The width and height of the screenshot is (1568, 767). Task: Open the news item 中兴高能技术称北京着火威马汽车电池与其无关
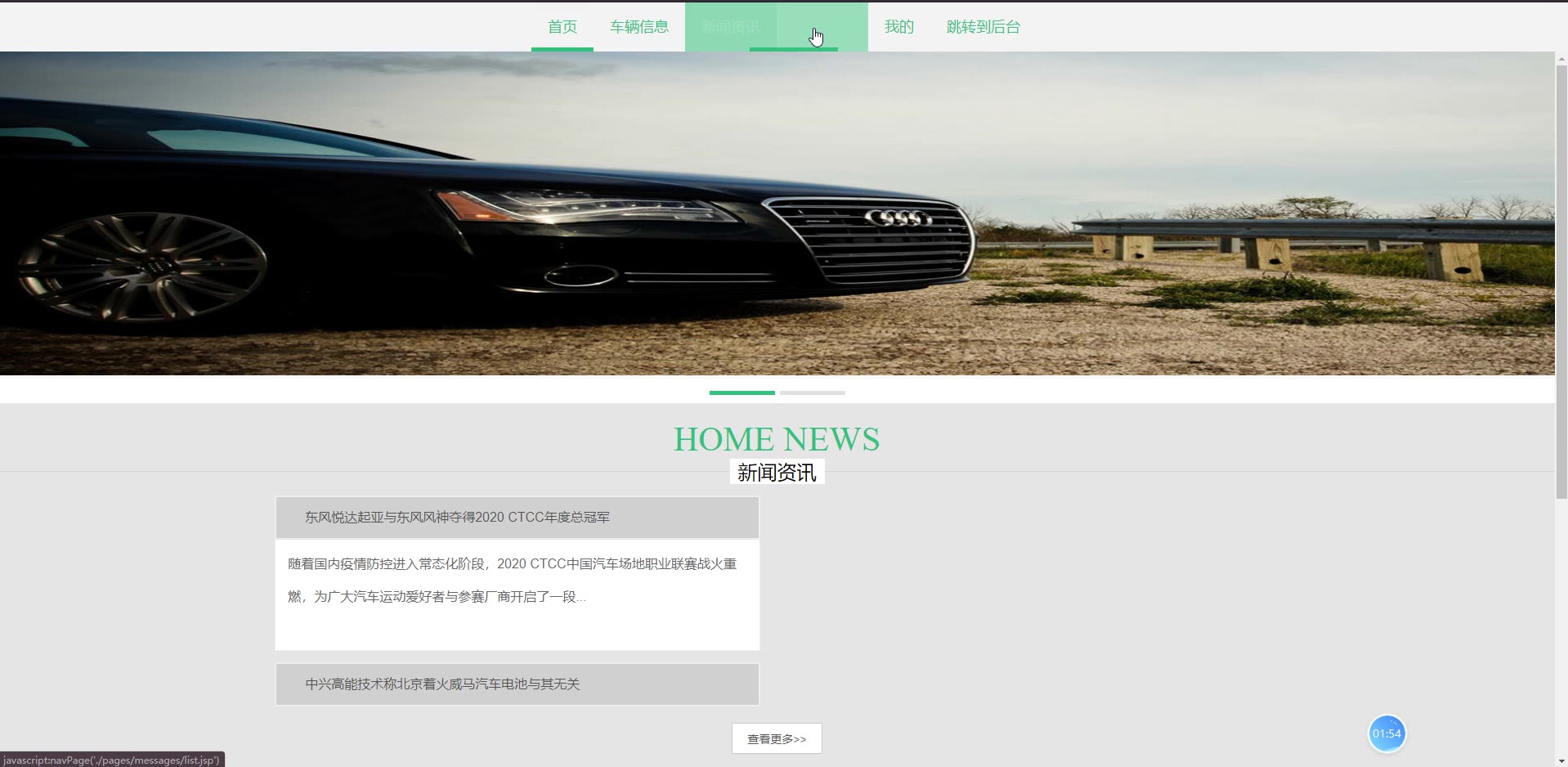pos(517,684)
